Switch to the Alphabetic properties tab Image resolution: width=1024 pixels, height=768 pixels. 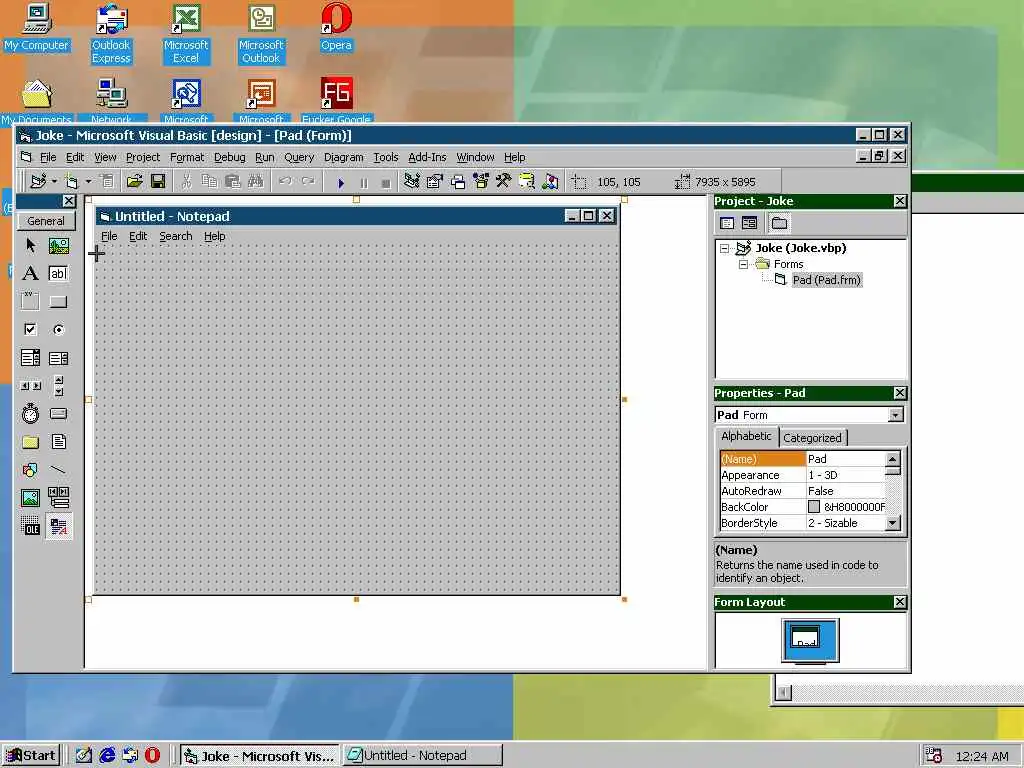tap(746, 436)
